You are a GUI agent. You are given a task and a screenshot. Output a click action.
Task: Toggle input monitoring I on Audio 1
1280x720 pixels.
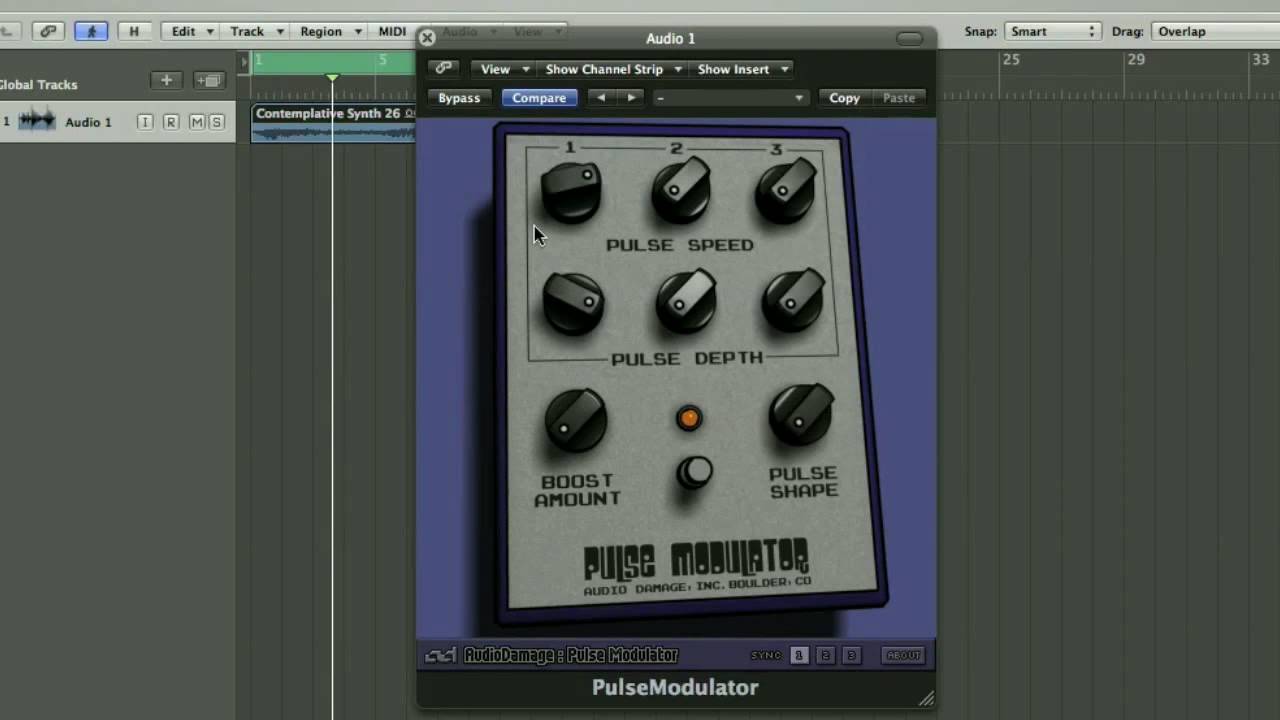[145, 122]
